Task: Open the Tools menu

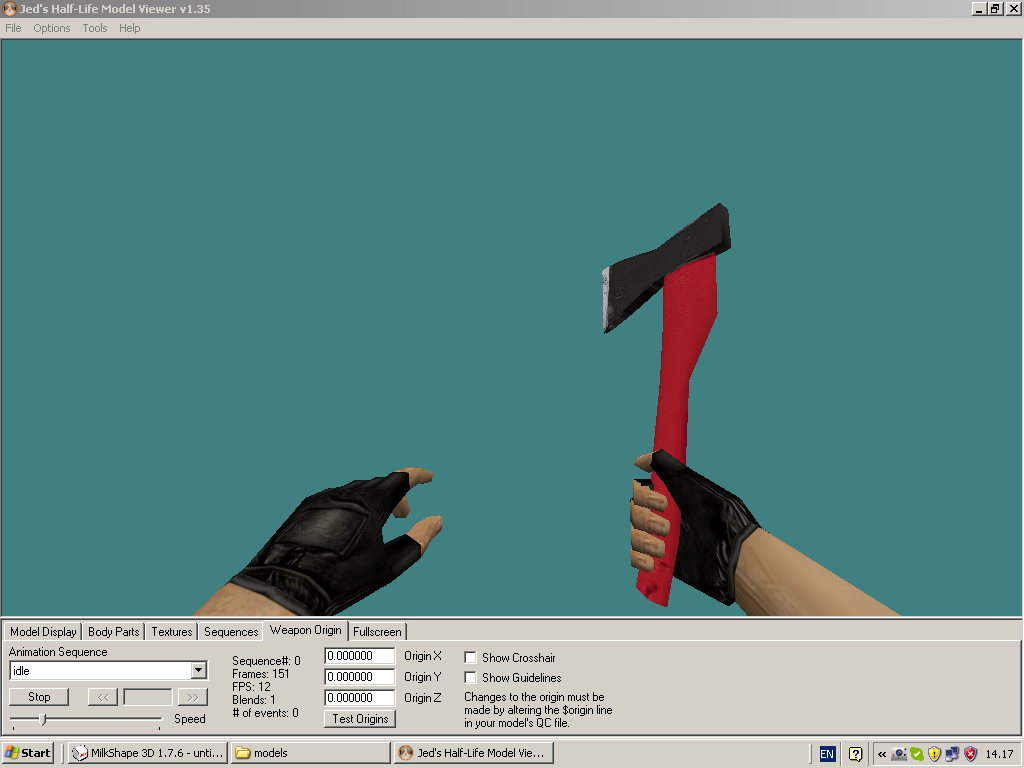Action: (x=95, y=28)
